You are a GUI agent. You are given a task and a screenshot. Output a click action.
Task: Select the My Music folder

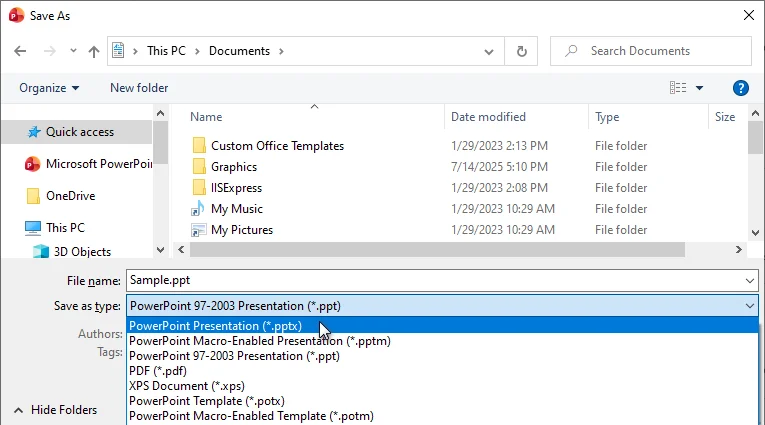pyautogui.click(x=237, y=209)
